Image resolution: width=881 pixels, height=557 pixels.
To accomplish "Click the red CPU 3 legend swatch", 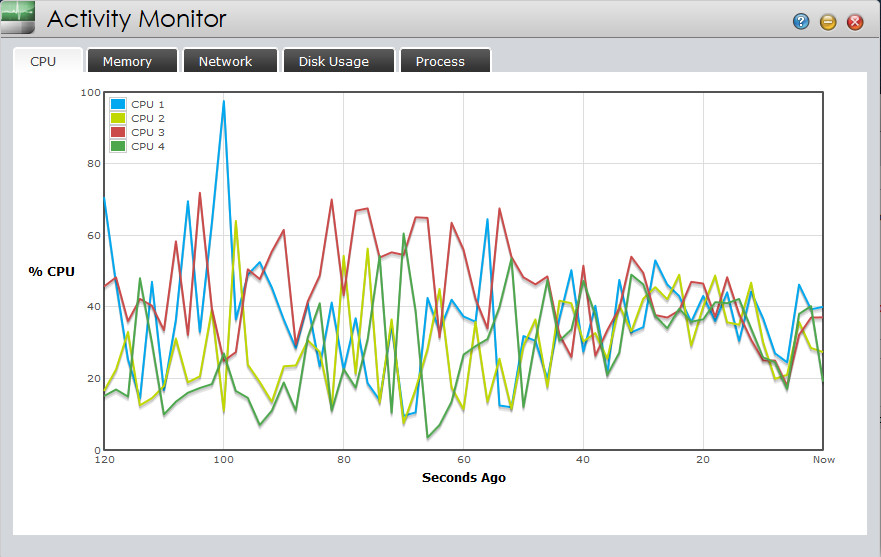I will pos(118,132).
